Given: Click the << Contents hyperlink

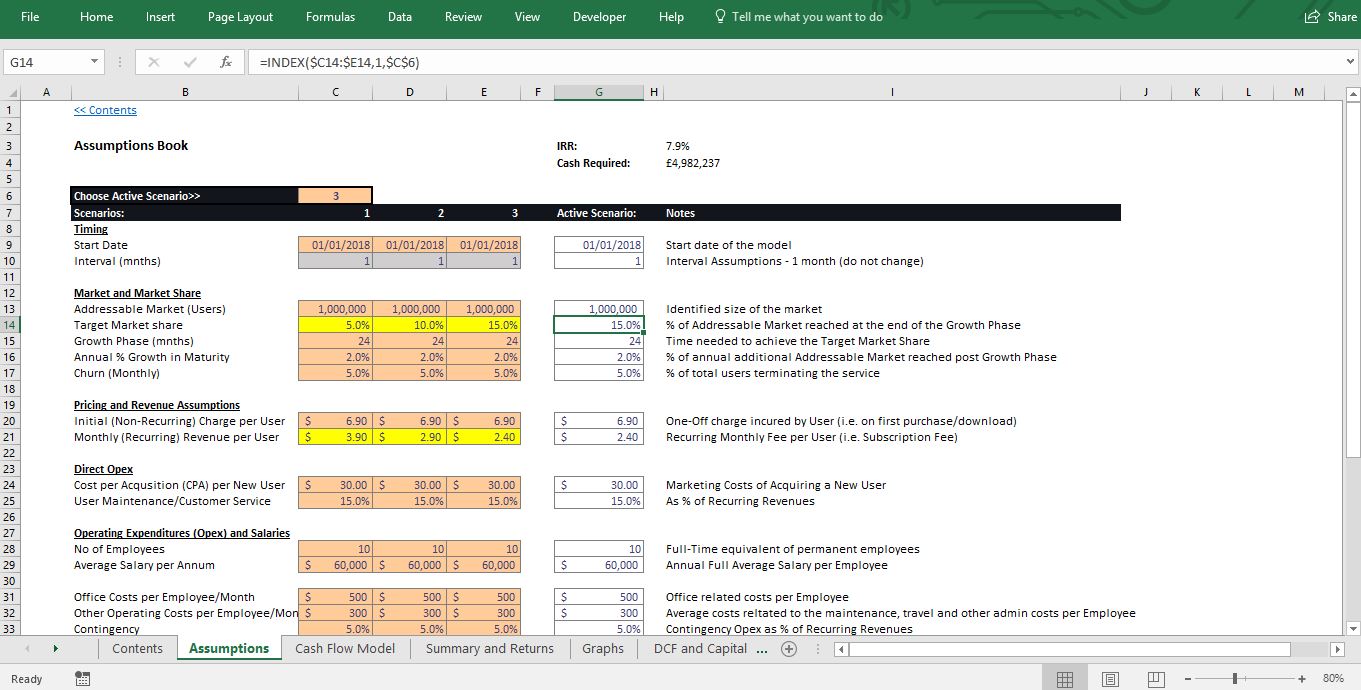Looking at the screenshot, I should [x=105, y=110].
